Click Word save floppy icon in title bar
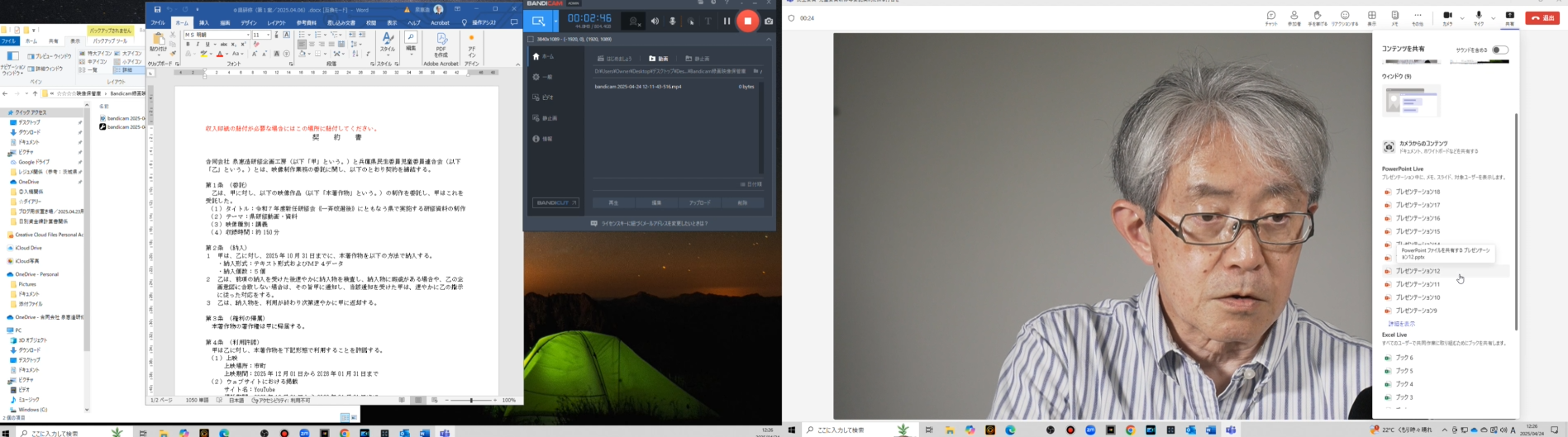The height and width of the screenshot is (437, 1568). pos(157,9)
